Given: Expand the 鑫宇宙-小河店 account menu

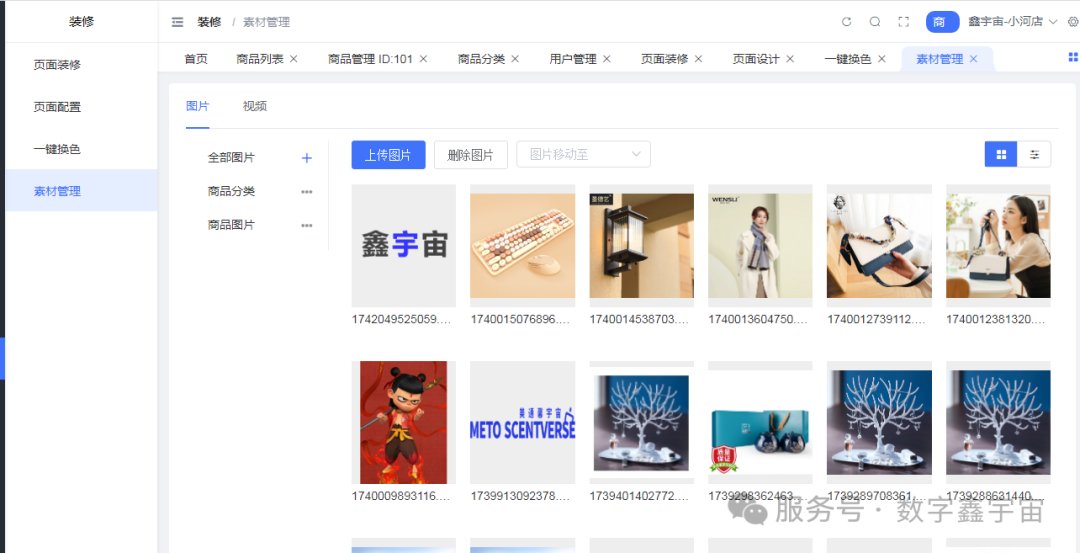Looking at the screenshot, I should coord(1012,22).
